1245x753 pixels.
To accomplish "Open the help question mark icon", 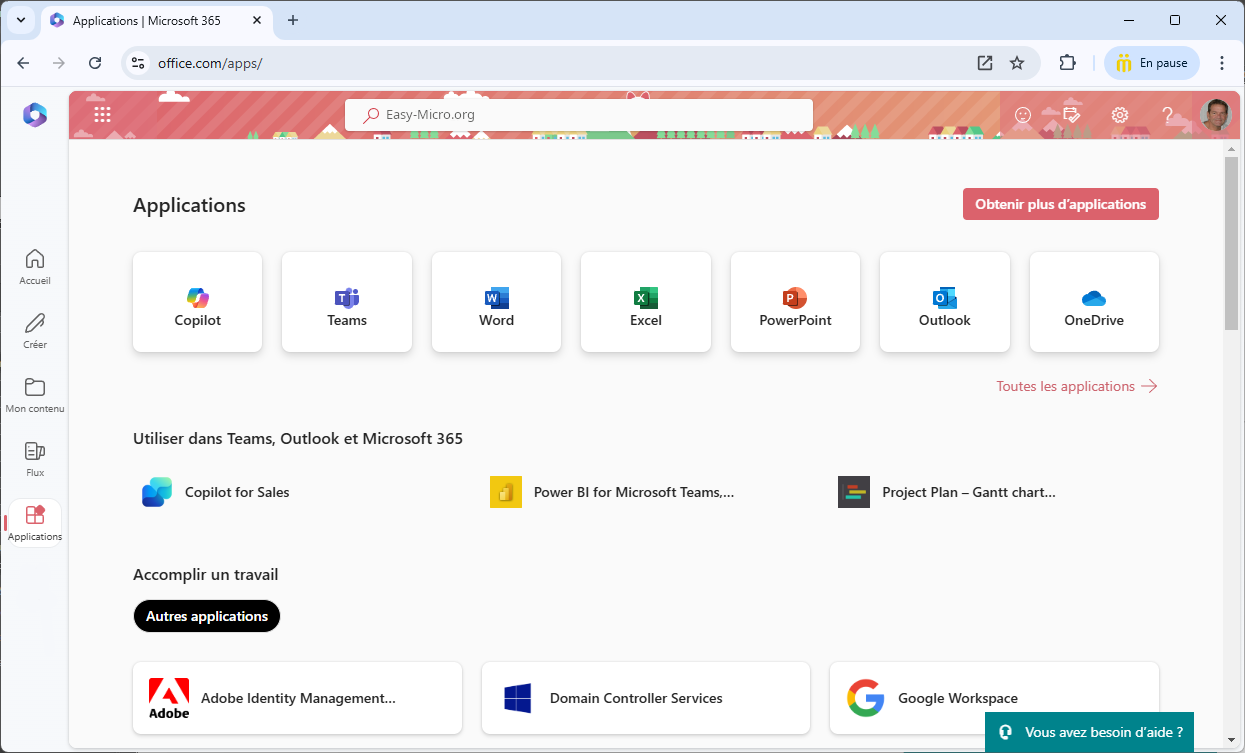I will (x=1167, y=115).
